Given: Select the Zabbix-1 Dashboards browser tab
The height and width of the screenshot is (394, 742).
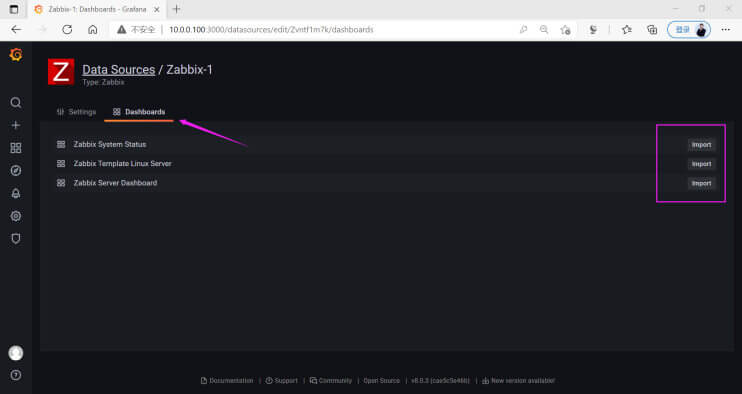Looking at the screenshot, I should click(x=97, y=9).
